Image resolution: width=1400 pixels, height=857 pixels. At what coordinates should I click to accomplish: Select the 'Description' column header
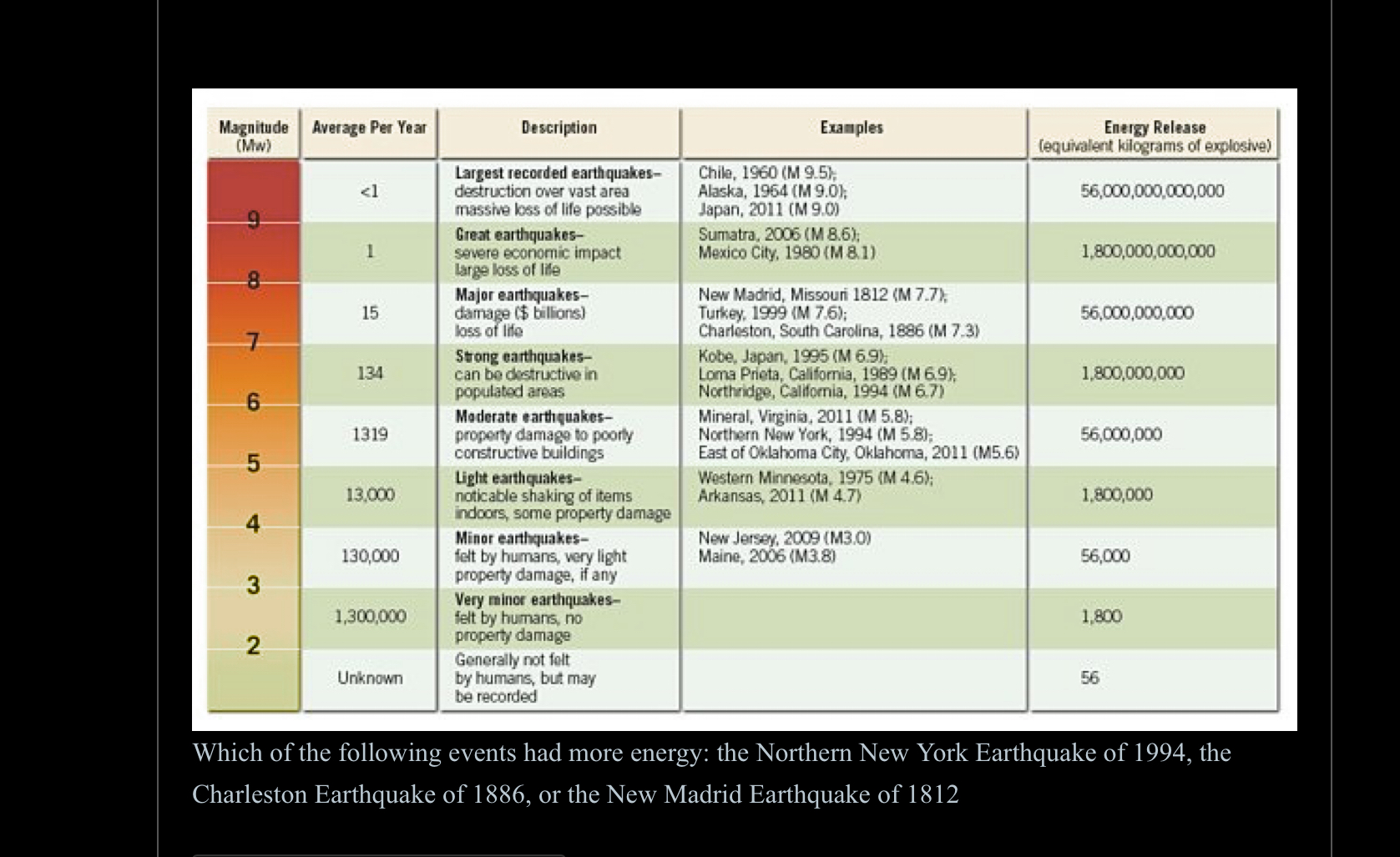coord(558,128)
